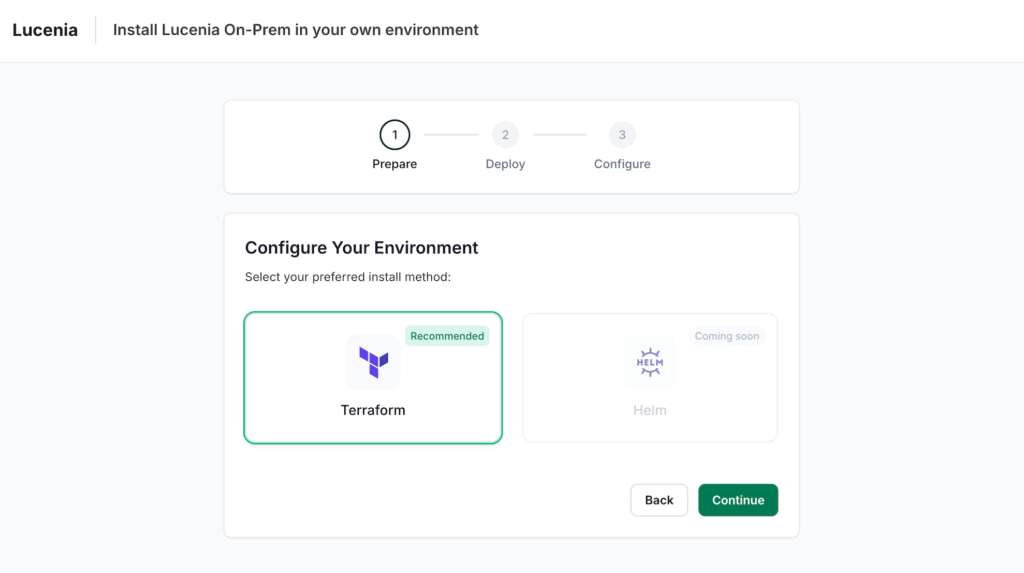The height and width of the screenshot is (573, 1024).
Task: Click the Helm logo icon
Action: click(x=650, y=362)
